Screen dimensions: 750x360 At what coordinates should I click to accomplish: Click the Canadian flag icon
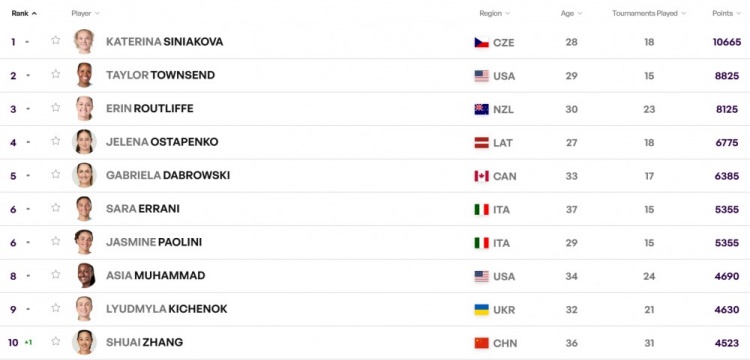[482, 176]
